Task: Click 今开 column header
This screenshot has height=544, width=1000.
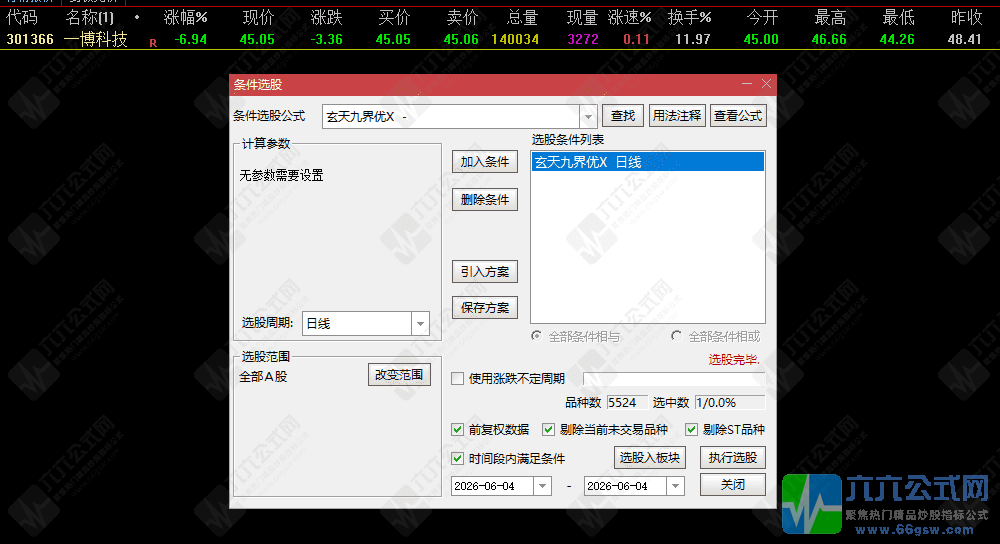Action: (763, 17)
